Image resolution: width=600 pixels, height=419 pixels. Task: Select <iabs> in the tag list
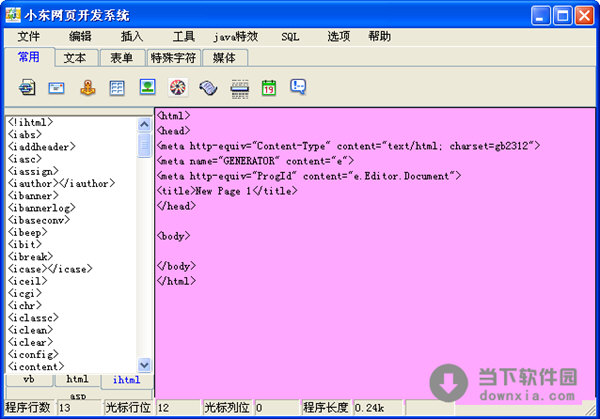(25, 135)
